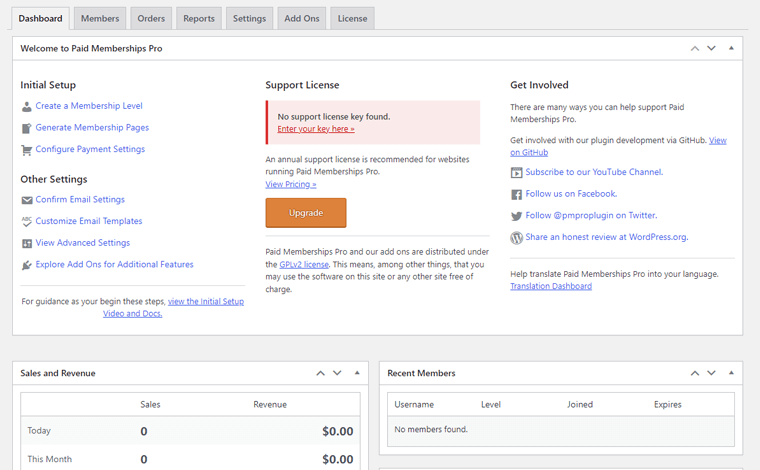Click the cart icon beside Configure Payment Settings
Viewport: 760px width, 470px height.
point(27,150)
